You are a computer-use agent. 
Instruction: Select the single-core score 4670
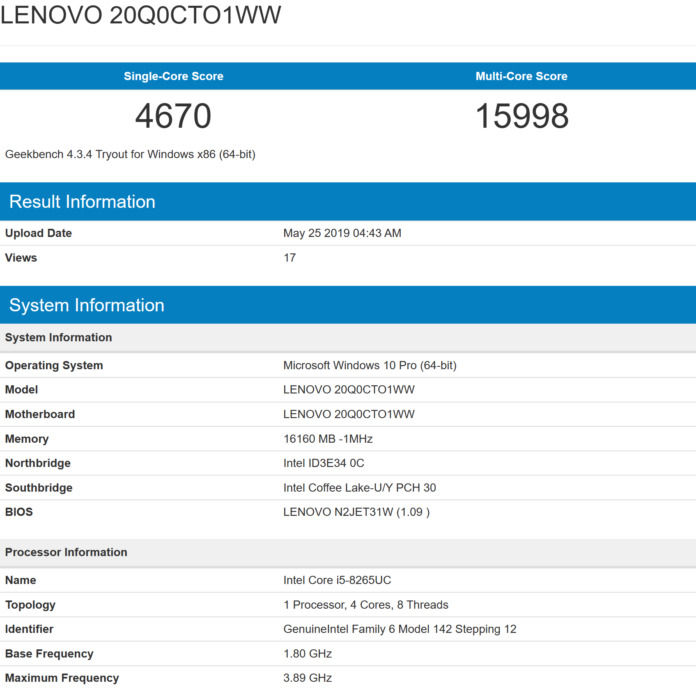[173, 116]
